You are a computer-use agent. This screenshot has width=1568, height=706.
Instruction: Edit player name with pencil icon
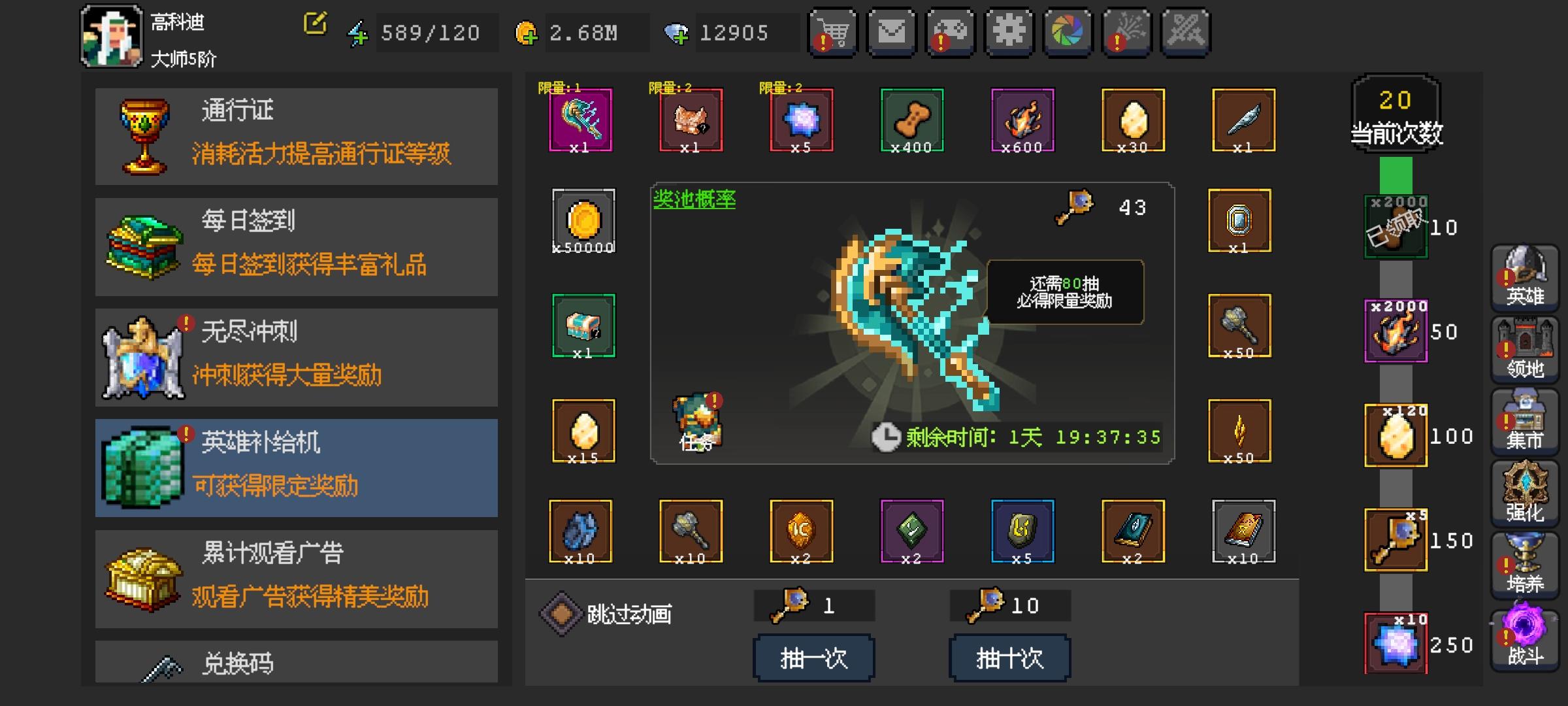click(315, 23)
